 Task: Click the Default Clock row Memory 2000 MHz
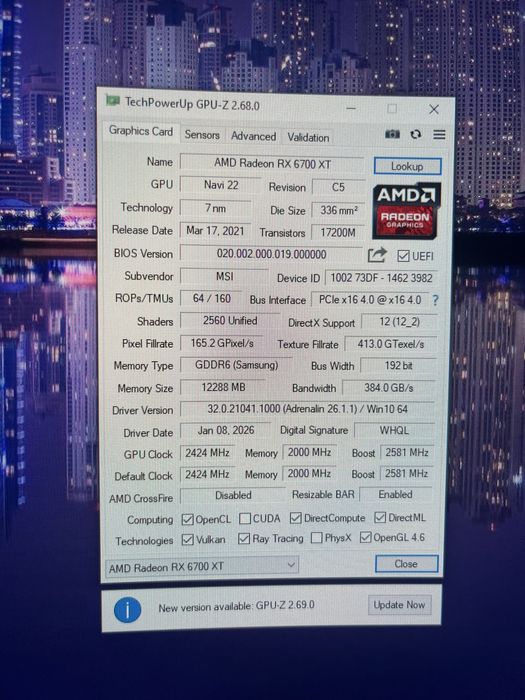pyautogui.click(x=309, y=473)
